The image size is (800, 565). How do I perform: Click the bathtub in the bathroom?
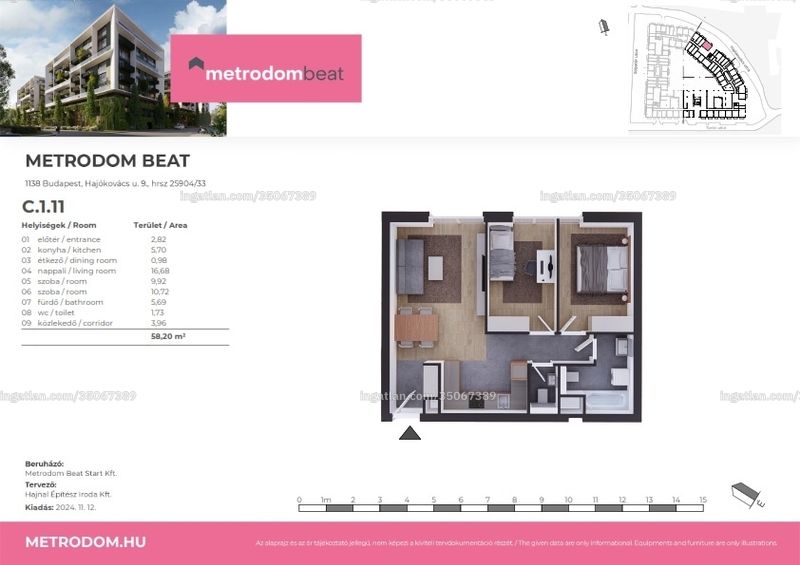click(x=605, y=401)
